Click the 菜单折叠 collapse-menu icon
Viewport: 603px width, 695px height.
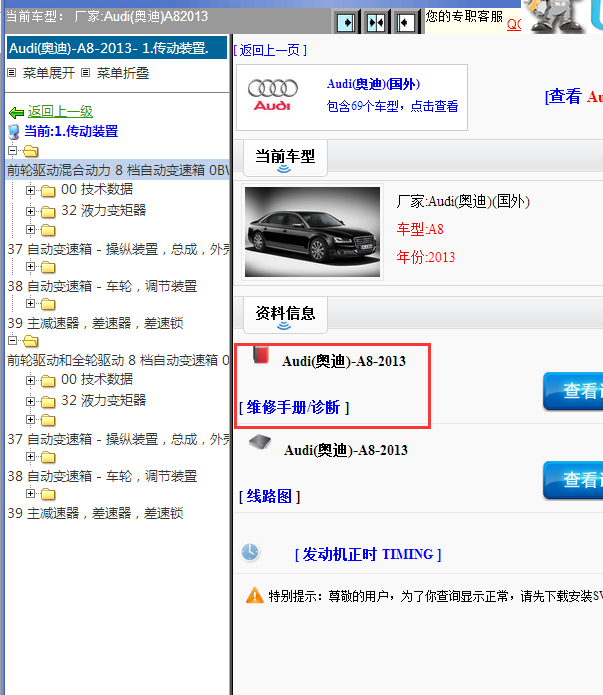86,73
